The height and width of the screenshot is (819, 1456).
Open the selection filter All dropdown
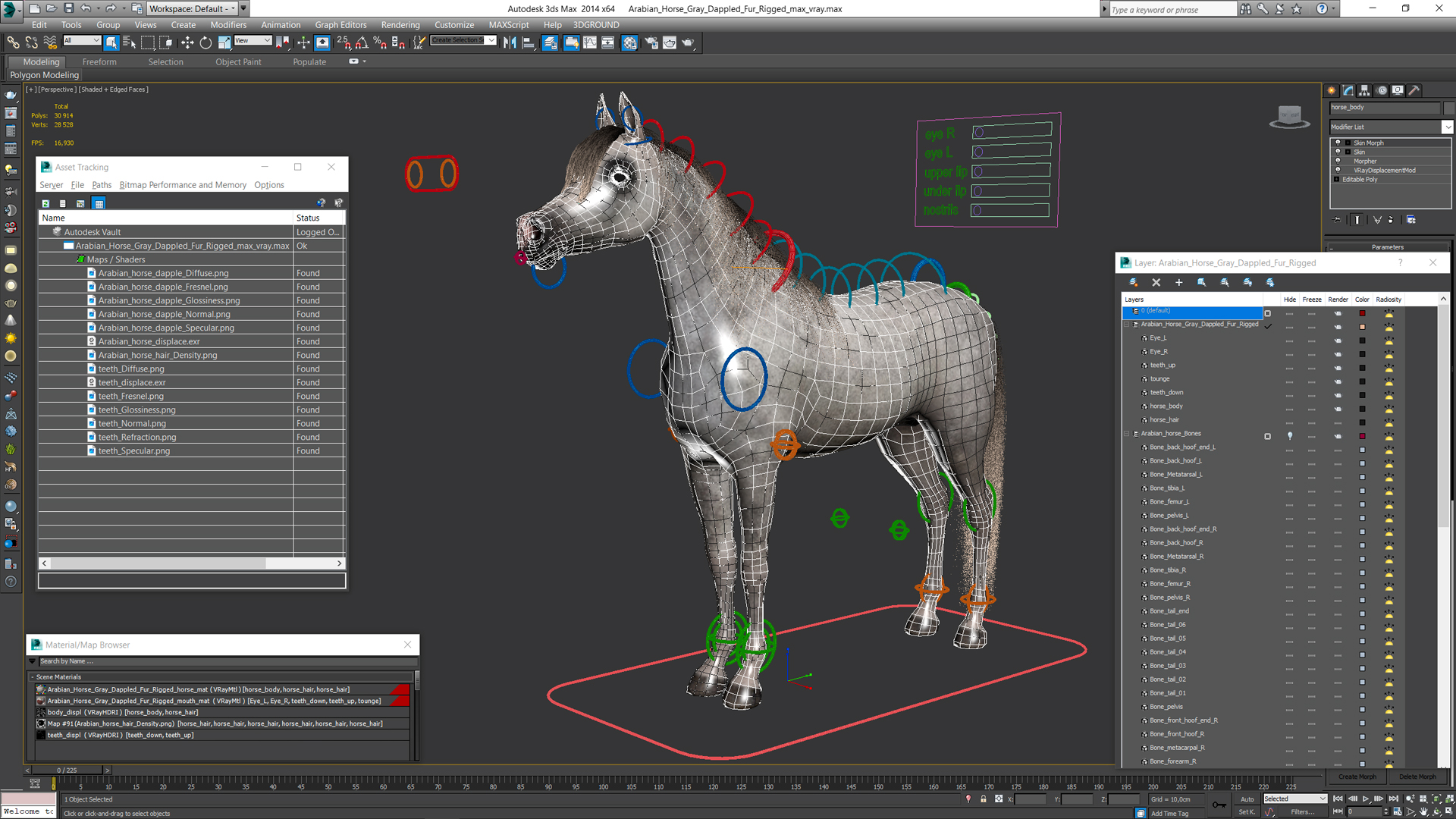point(81,40)
